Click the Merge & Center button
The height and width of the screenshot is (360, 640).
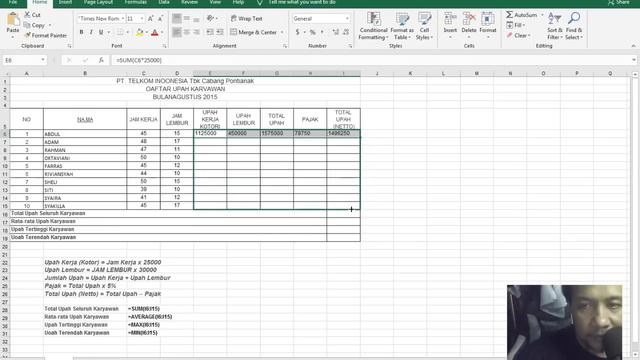pos(253,32)
